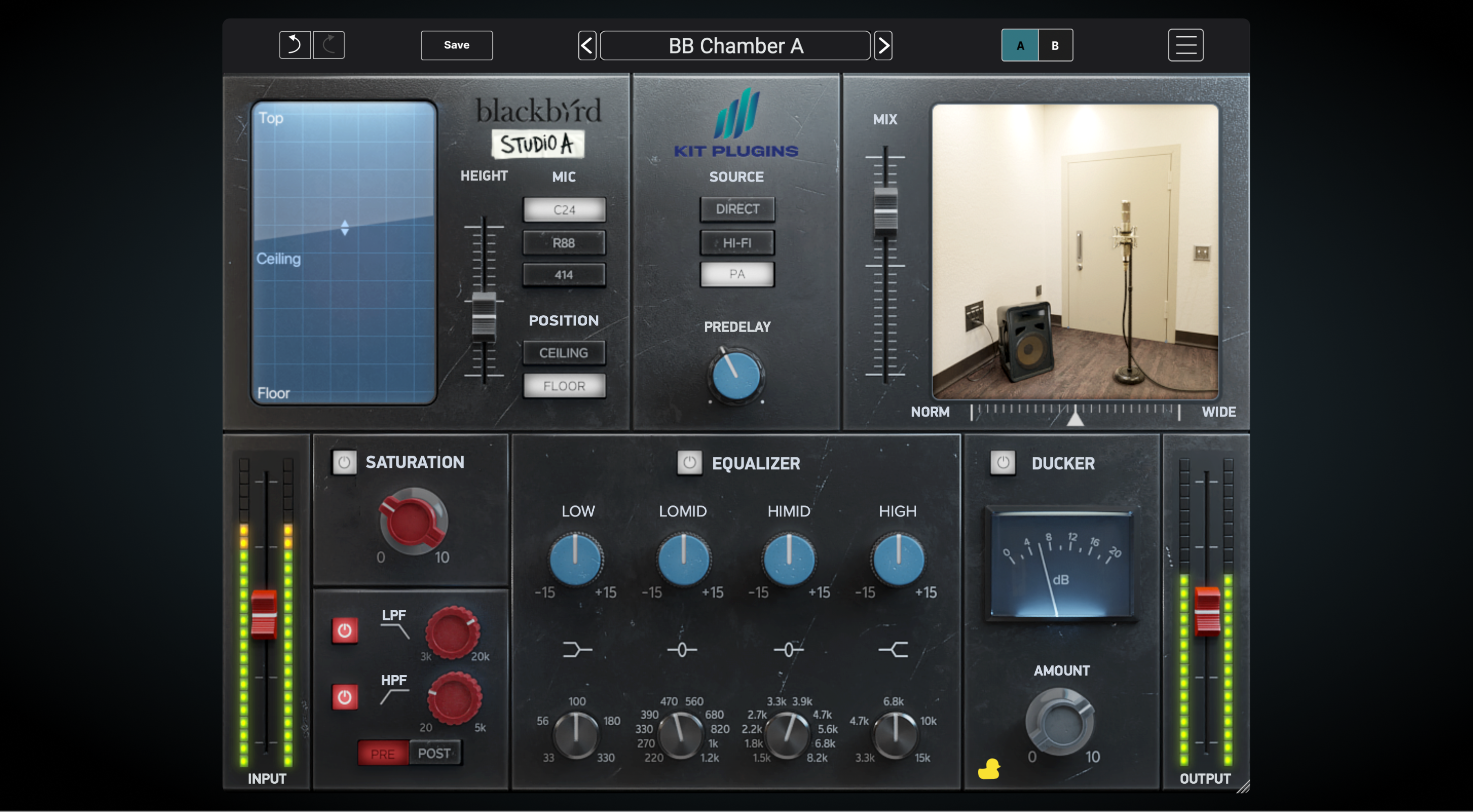This screenshot has height=812, width=1473.
Task: Go to the next preset with right arrow
Action: point(883,45)
